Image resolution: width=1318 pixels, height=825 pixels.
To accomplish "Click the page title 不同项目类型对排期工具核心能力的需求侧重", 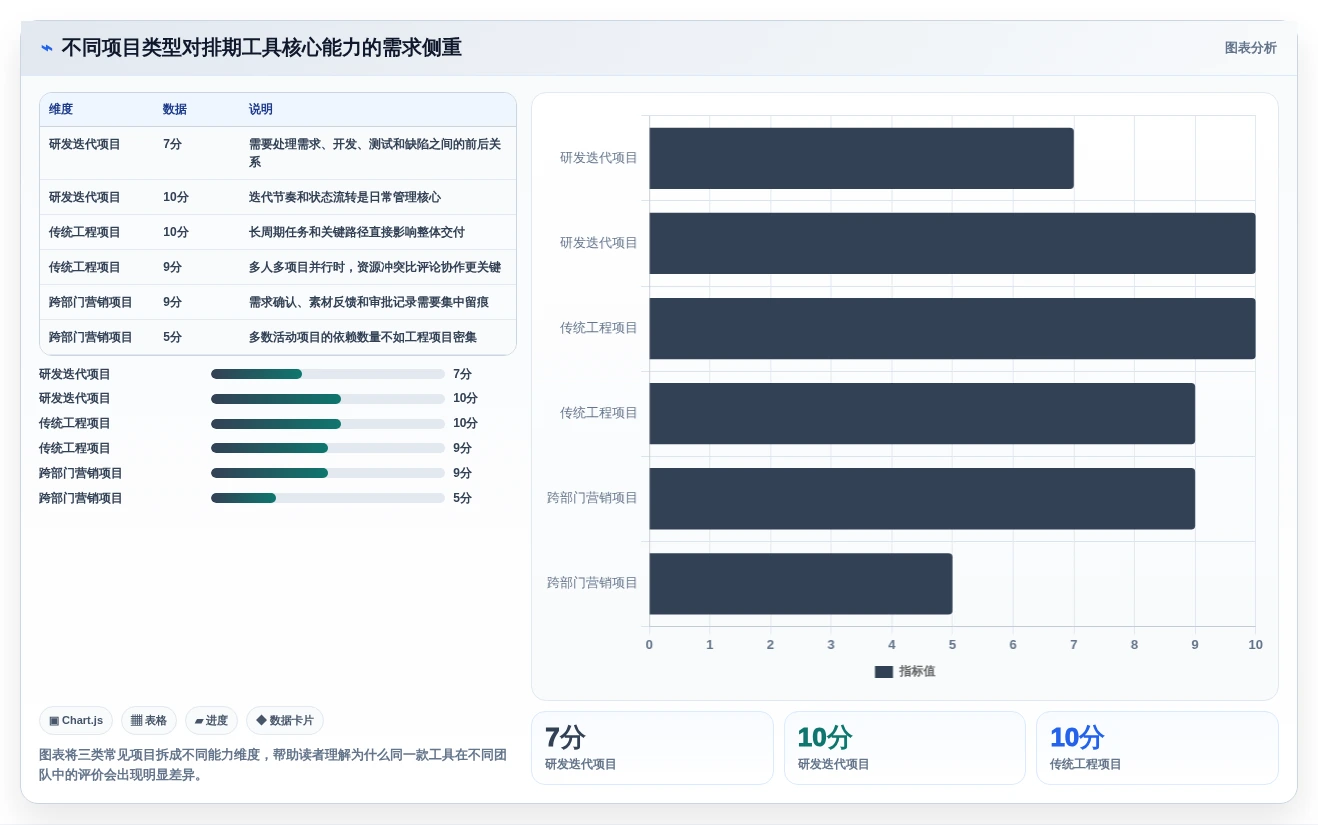I will click(261, 48).
